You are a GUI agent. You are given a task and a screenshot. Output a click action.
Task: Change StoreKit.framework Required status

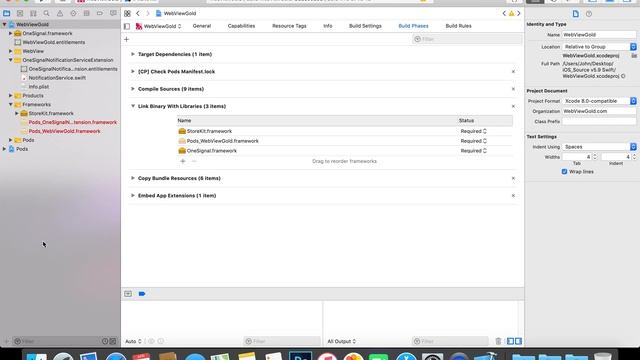click(473, 131)
